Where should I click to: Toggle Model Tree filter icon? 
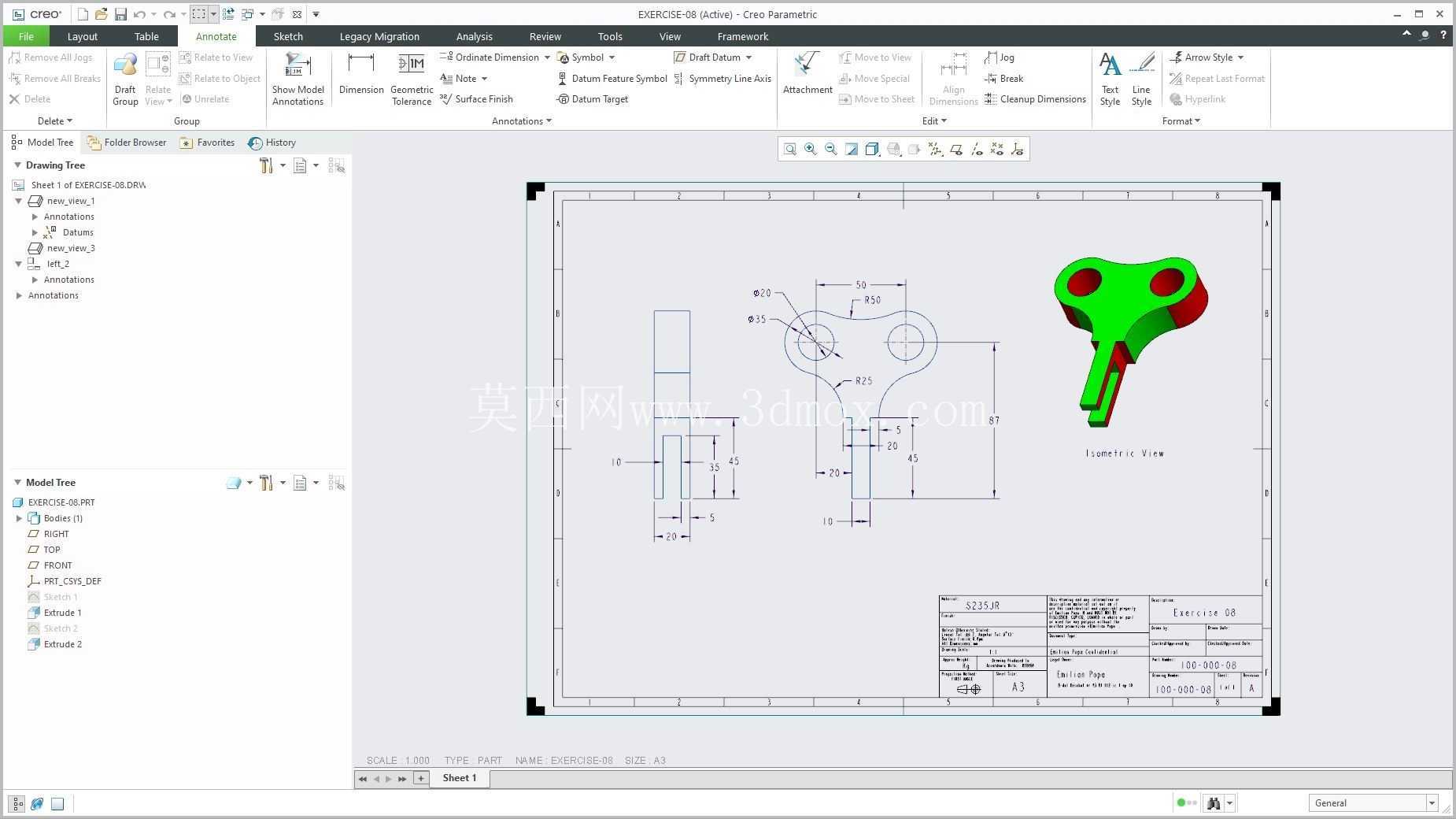point(336,483)
